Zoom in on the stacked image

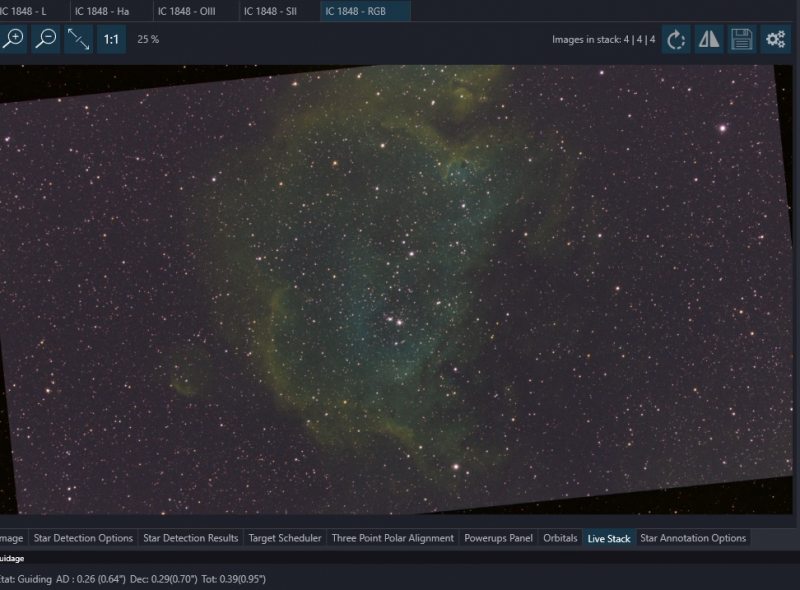13,39
